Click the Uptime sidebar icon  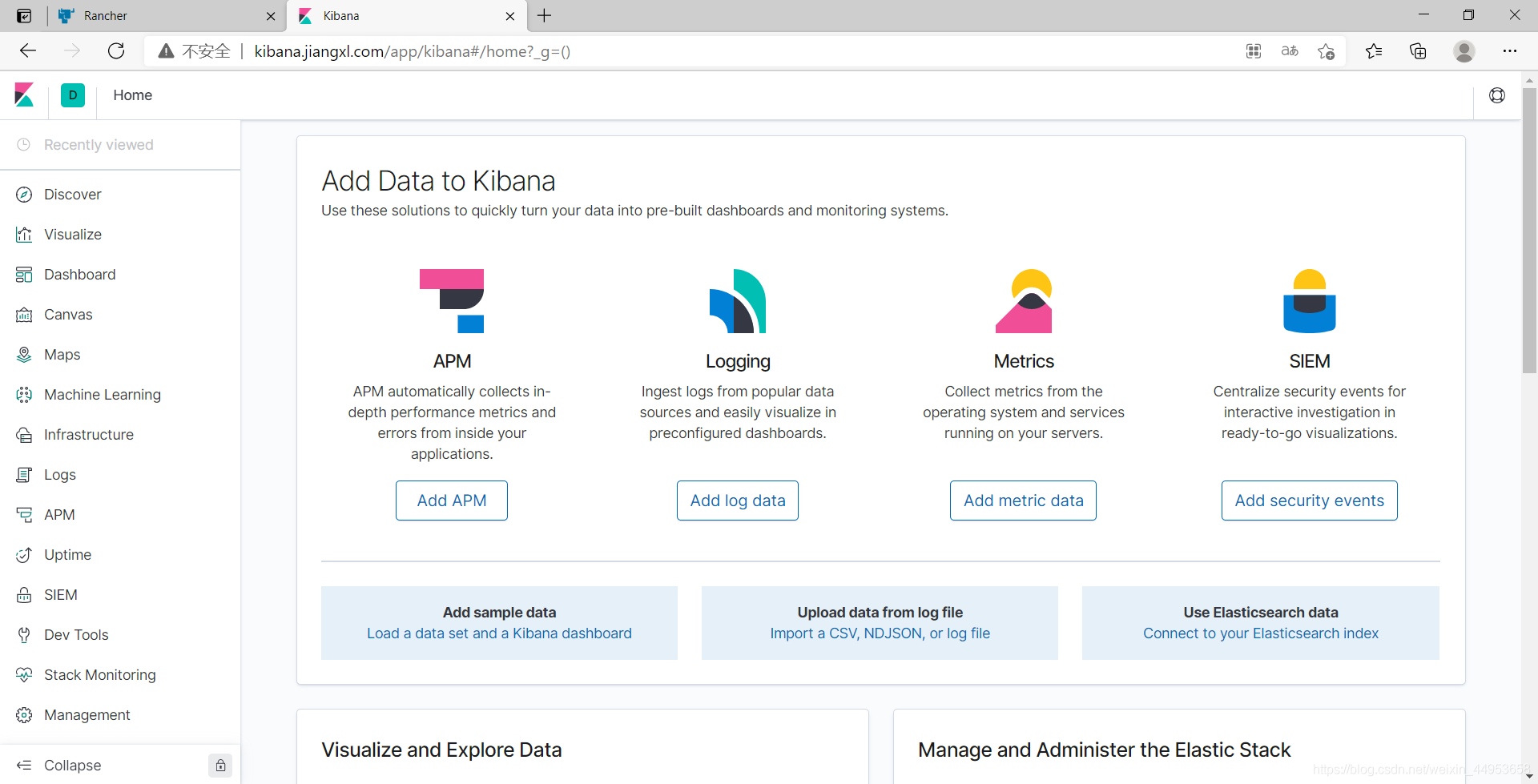coord(24,555)
